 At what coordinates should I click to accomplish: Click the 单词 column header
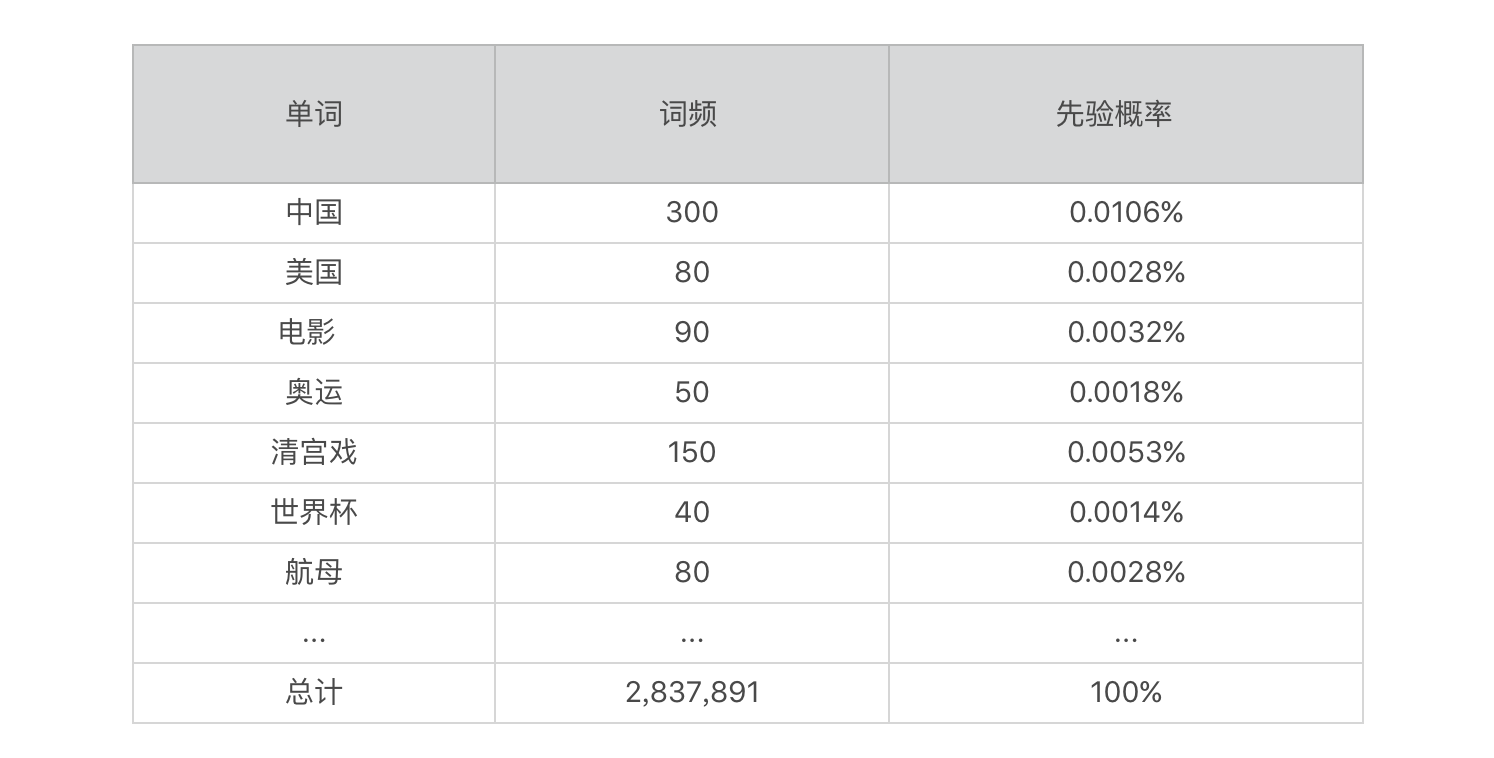click(x=314, y=114)
